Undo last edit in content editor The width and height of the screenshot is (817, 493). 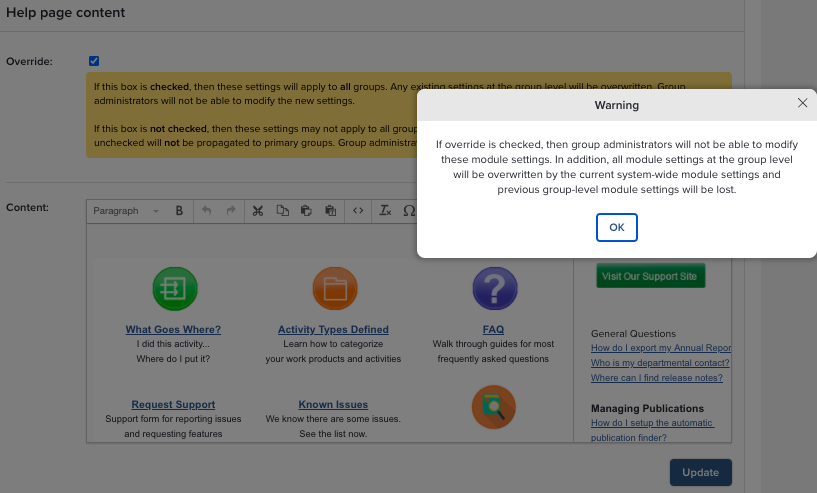click(x=207, y=211)
